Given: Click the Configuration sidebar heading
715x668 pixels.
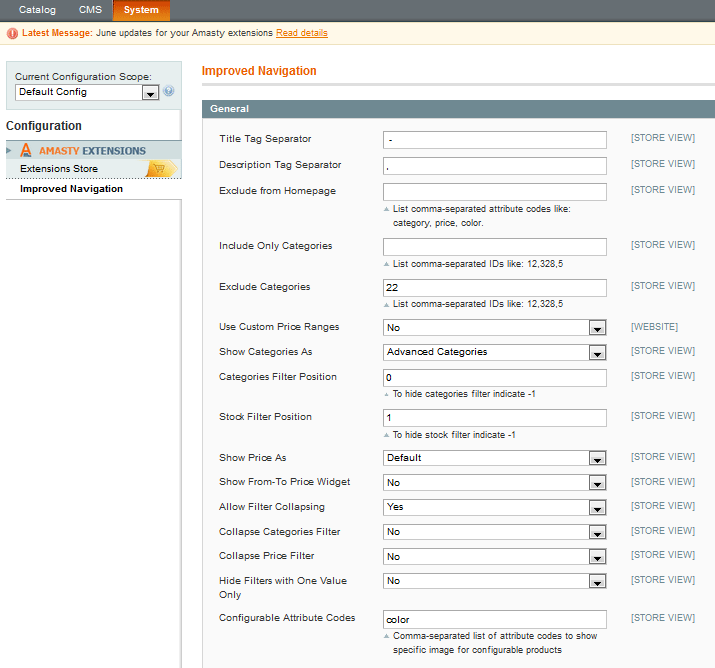Looking at the screenshot, I should click(44, 125).
